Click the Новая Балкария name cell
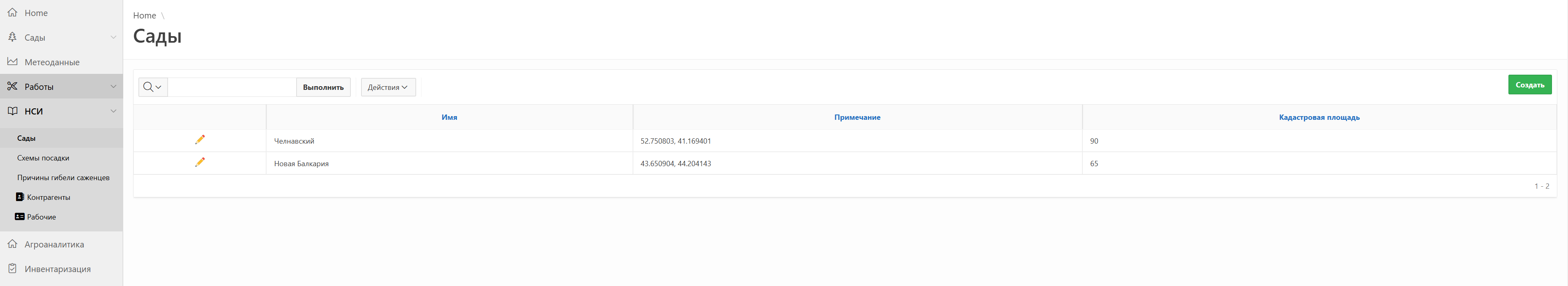Screen dimensions: 1568x286 pos(449,163)
